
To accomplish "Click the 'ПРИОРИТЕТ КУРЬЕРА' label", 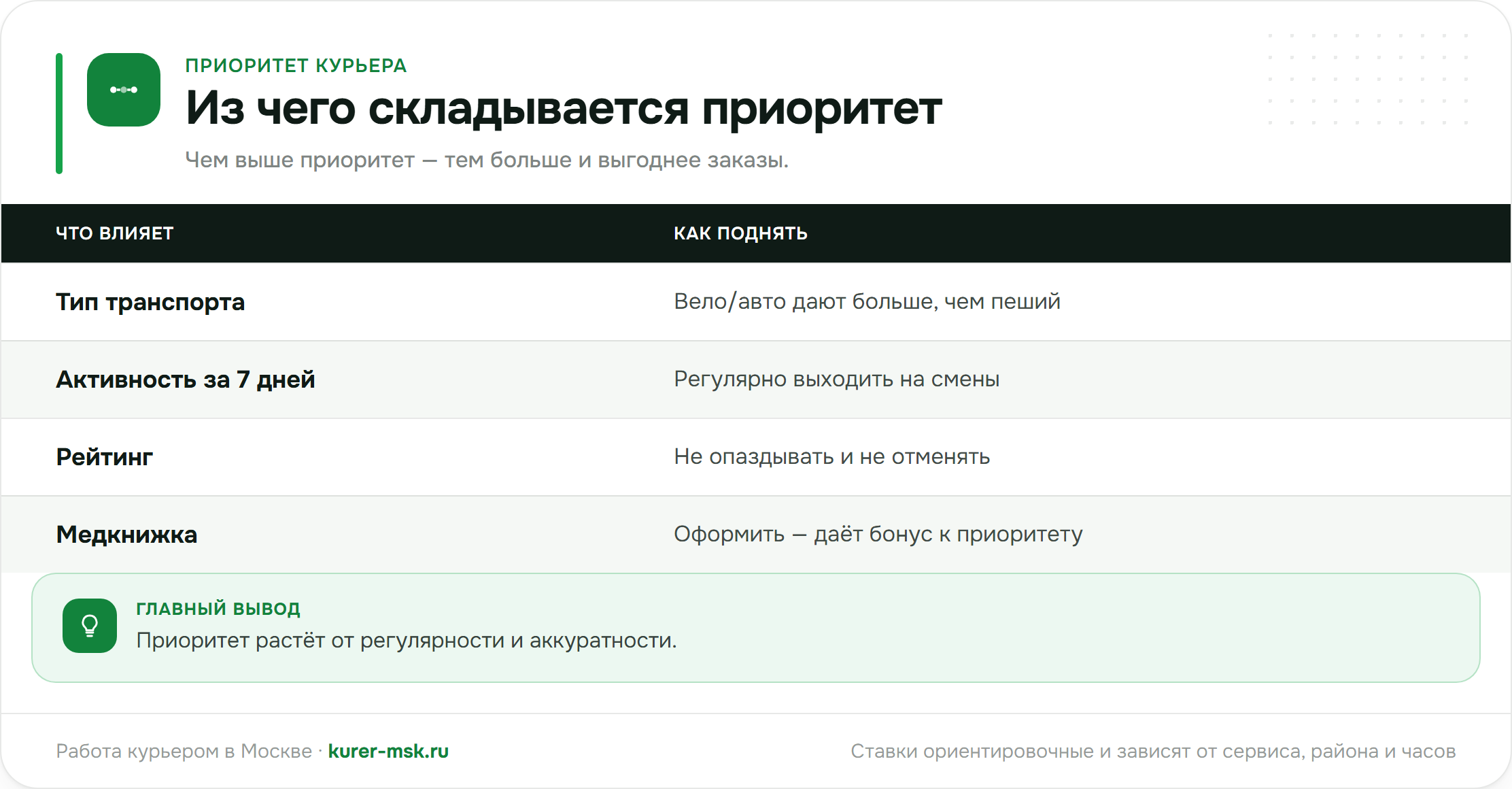I will (x=296, y=65).
